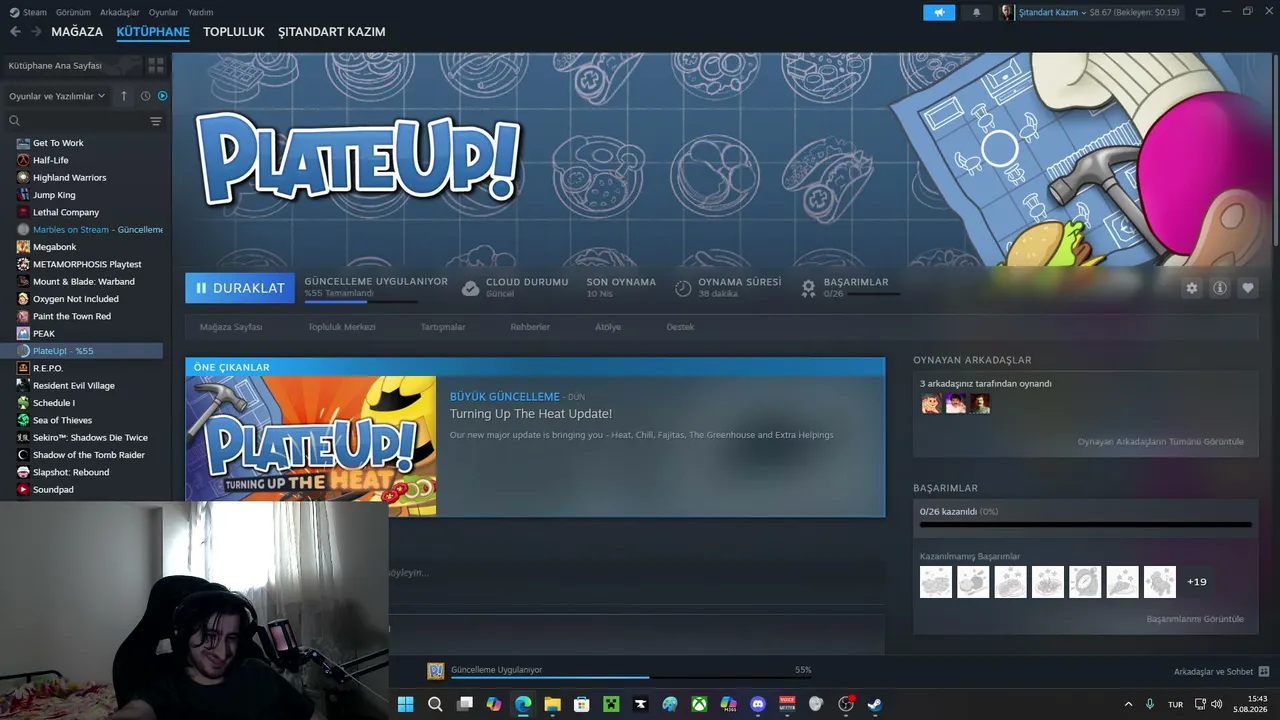The image size is (1280, 720).
Task: Click Oynayan Arkadaşların Tümünü Görüntüle
Action: (1161, 442)
